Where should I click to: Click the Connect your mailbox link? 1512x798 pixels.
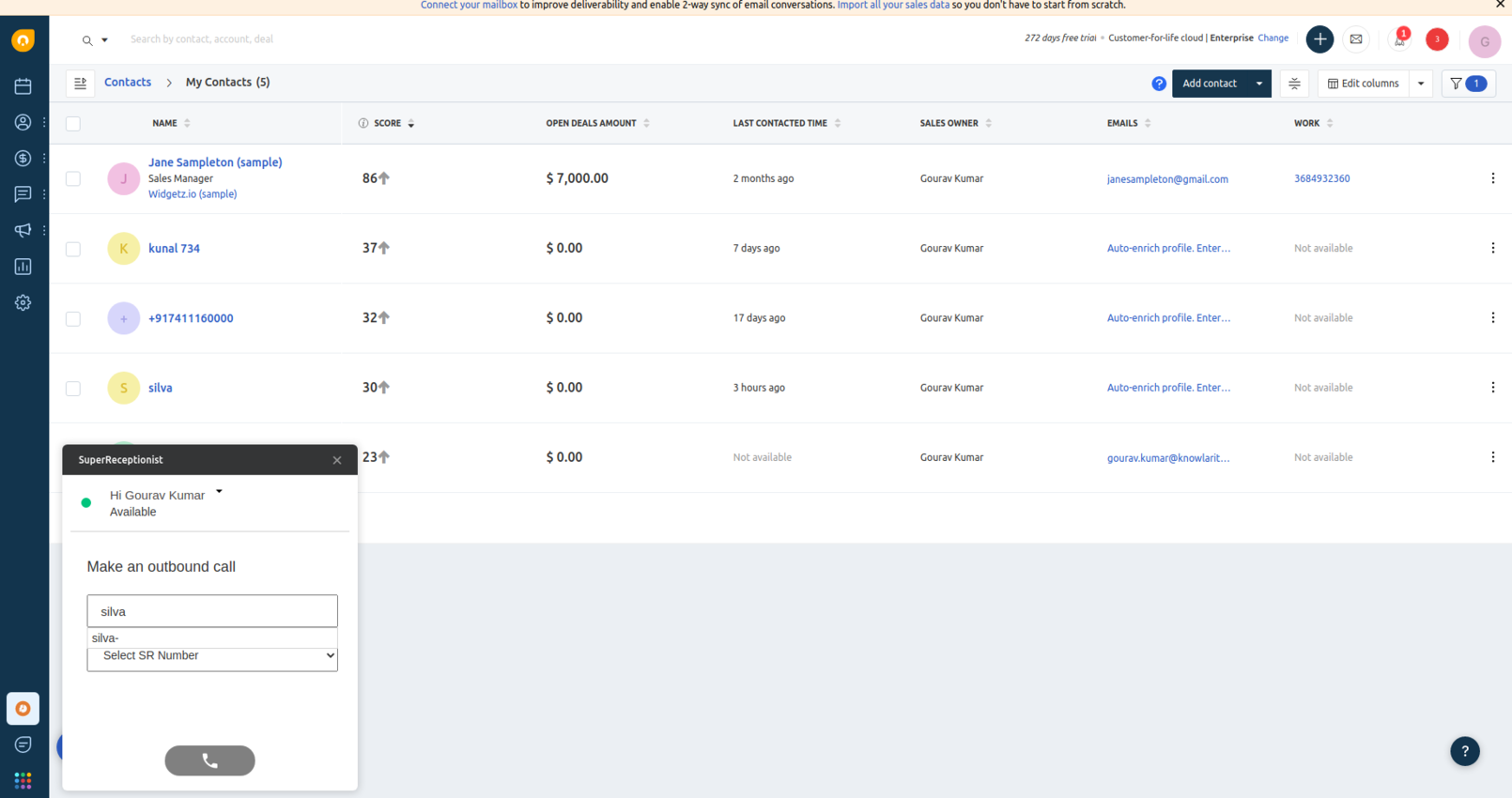(469, 6)
